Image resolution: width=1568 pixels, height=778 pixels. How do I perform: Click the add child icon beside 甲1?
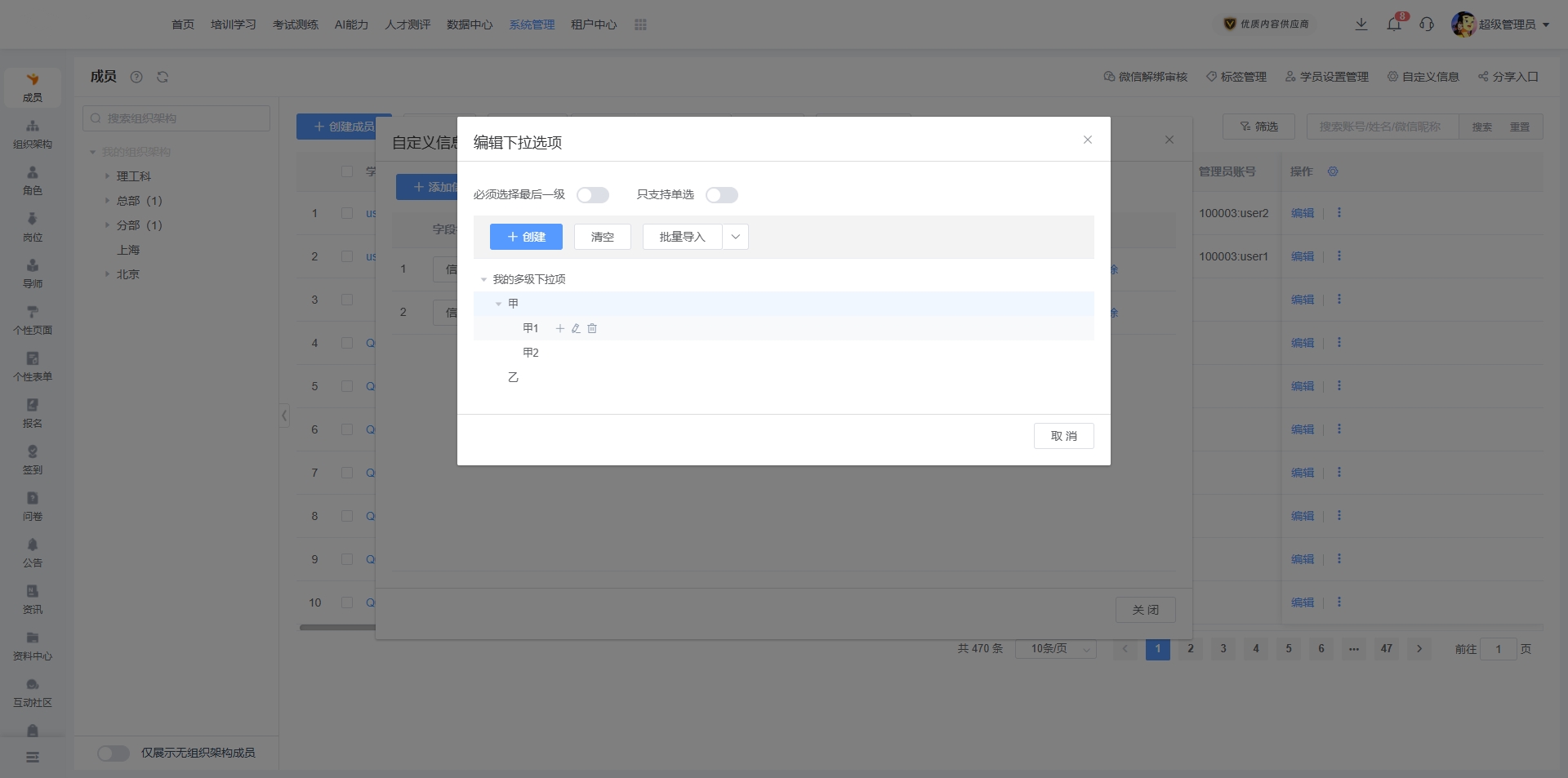point(560,328)
